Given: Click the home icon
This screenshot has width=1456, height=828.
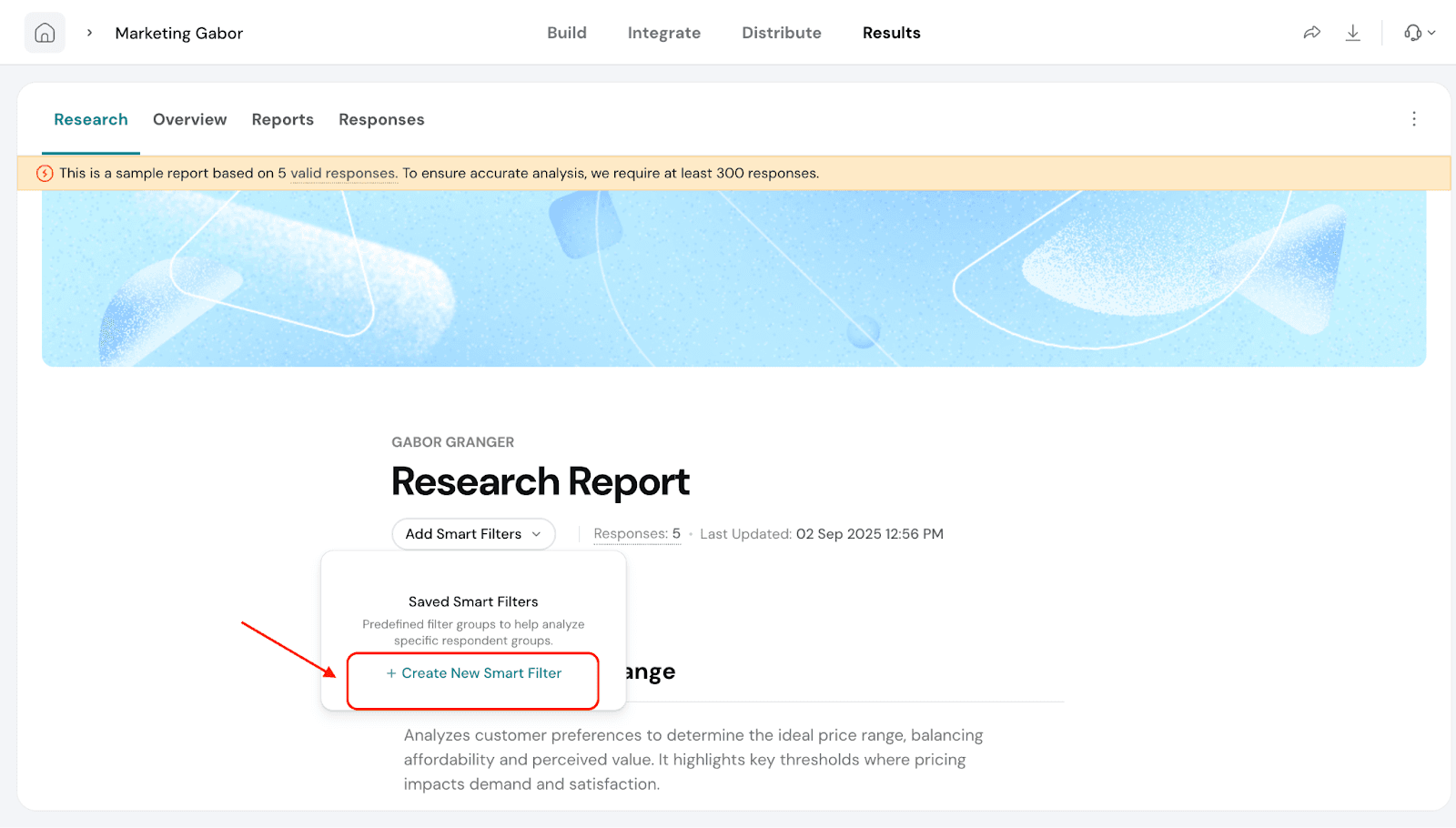Looking at the screenshot, I should click(45, 33).
